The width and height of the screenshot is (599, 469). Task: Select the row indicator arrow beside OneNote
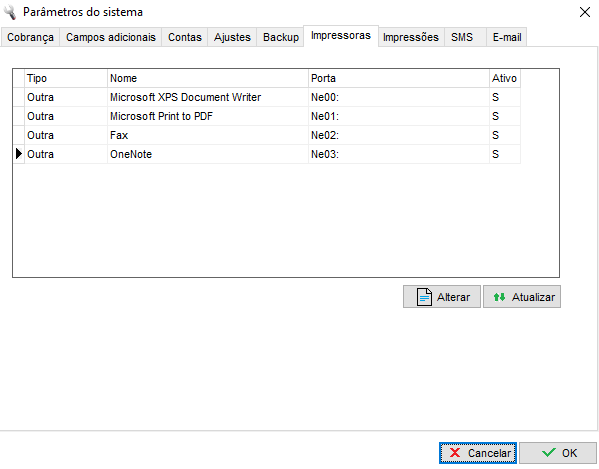[19, 154]
